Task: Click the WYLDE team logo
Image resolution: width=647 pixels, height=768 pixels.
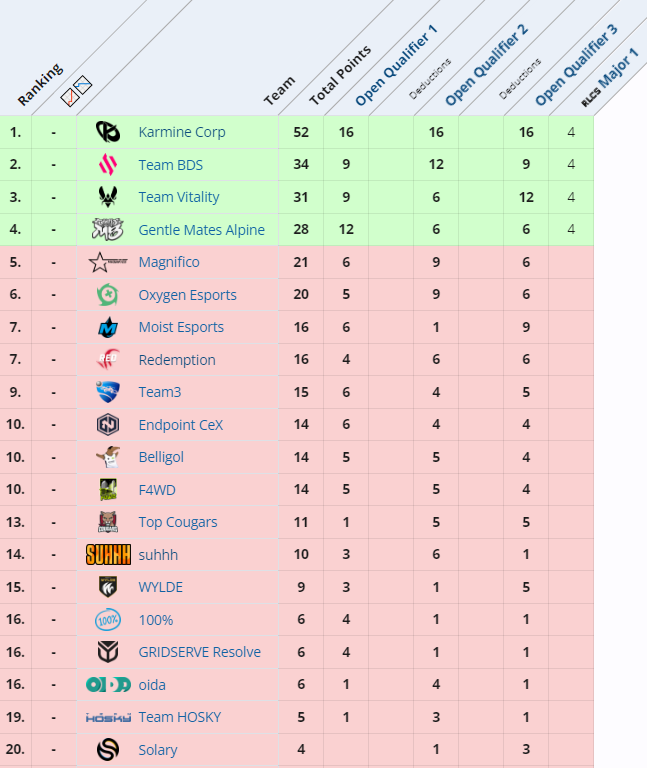Action: (108, 587)
